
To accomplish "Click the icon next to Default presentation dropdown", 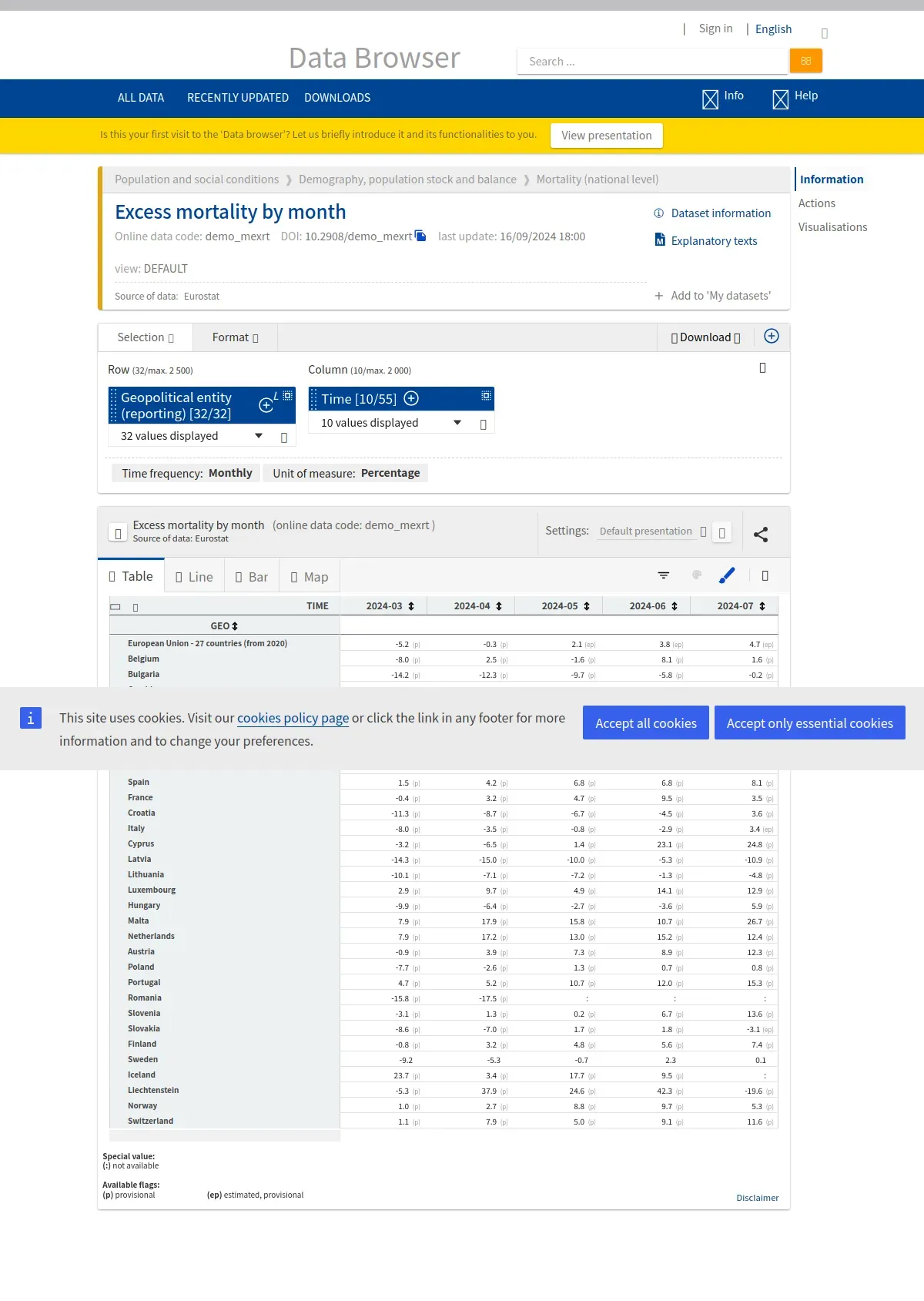I will 721,532.
